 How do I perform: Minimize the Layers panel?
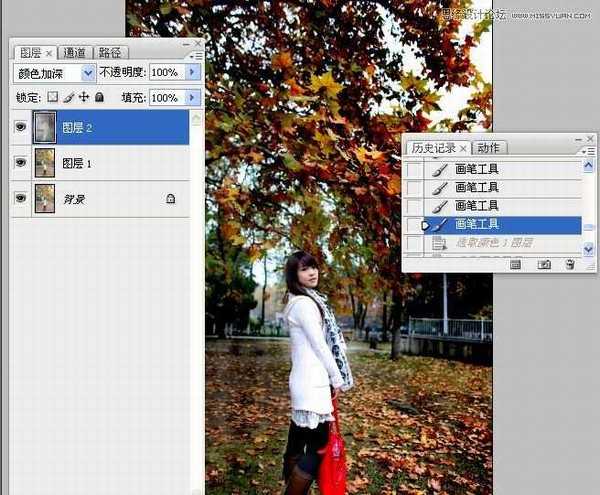(x=186, y=44)
